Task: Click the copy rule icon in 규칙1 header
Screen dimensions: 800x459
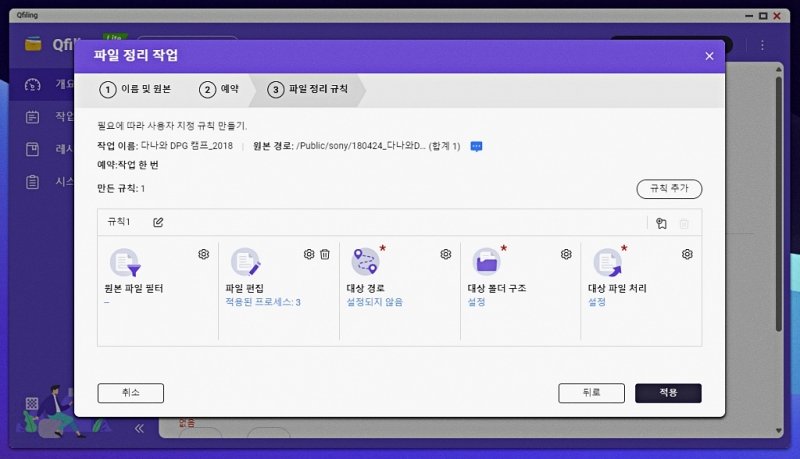Action: [x=661, y=223]
